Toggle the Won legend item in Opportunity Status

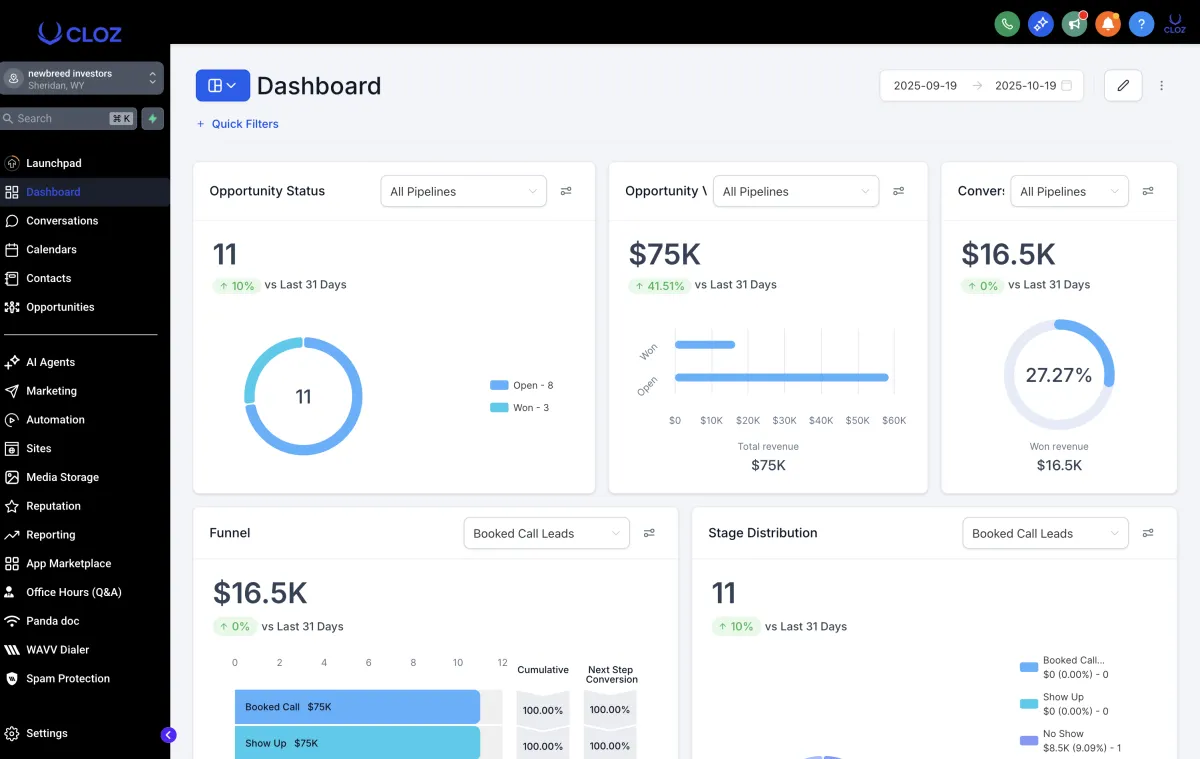tap(519, 407)
